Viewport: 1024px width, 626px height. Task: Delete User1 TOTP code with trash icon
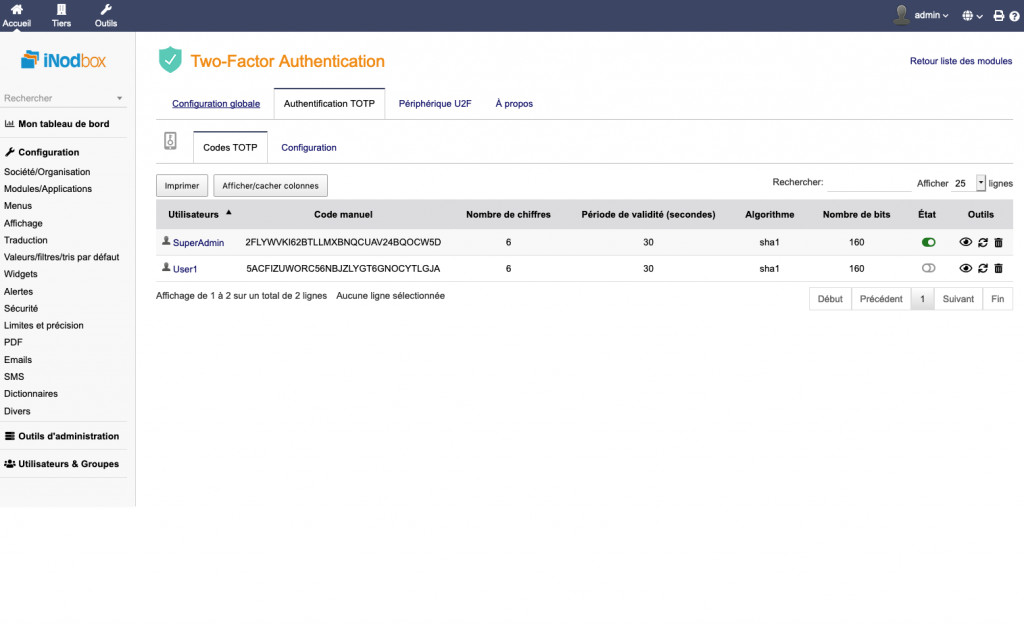(x=998, y=268)
